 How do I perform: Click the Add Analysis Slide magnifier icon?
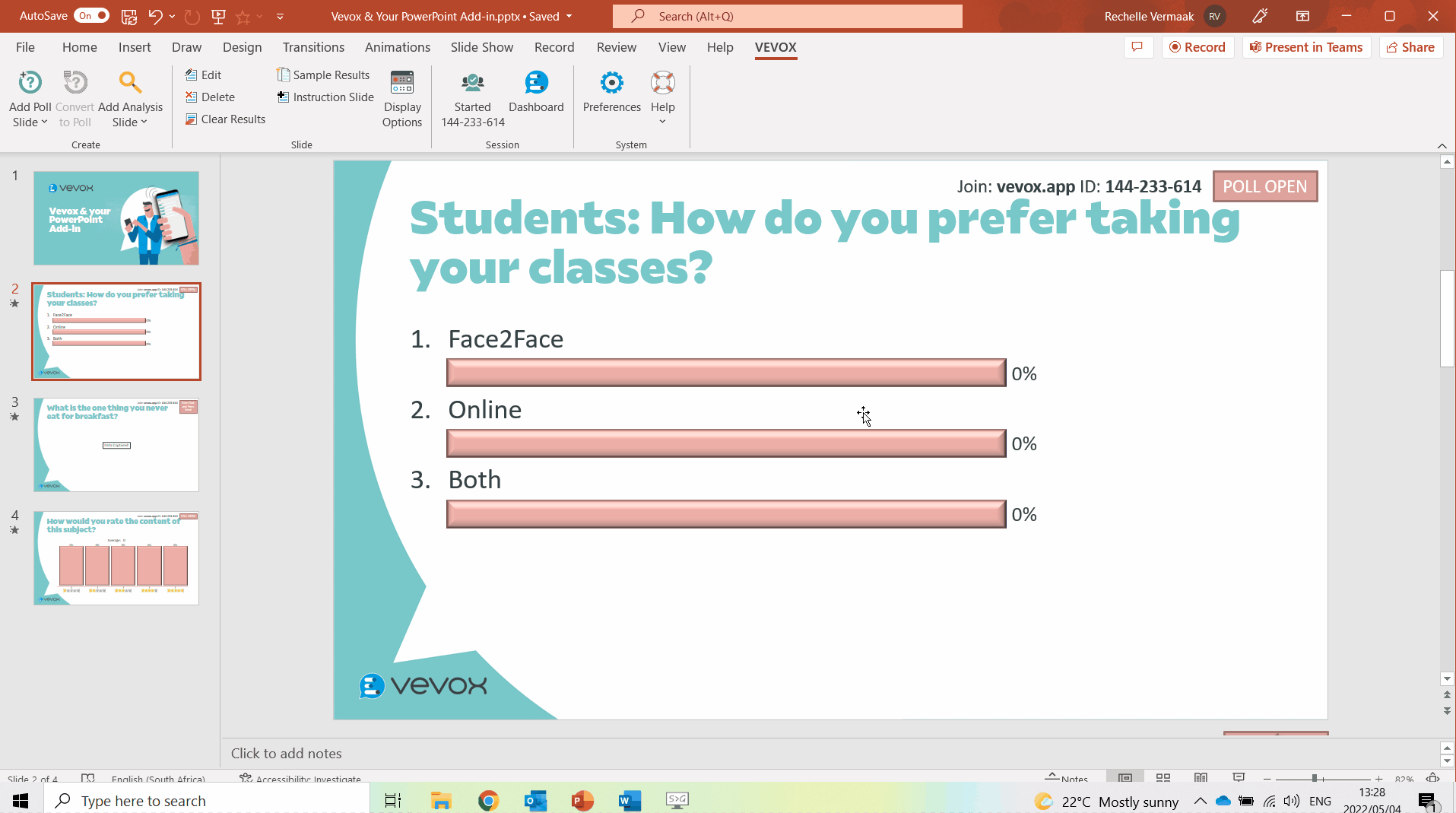pos(130,82)
